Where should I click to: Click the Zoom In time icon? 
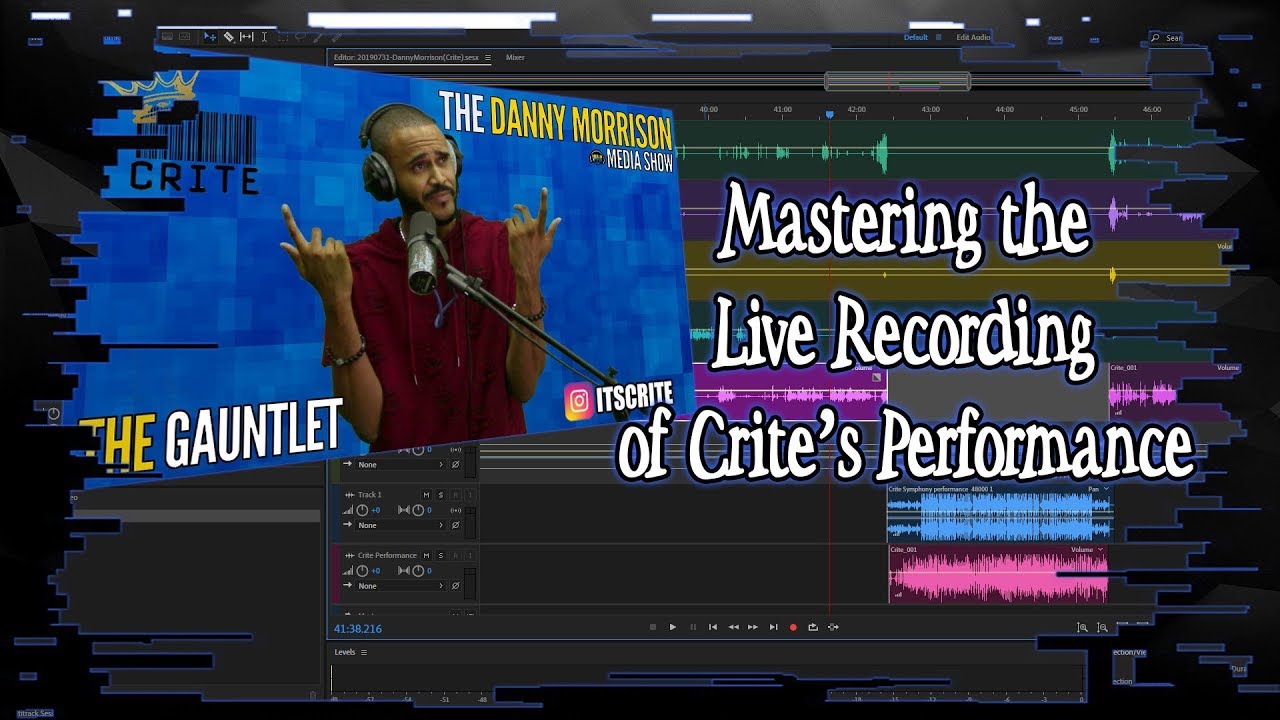pyautogui.click(x=1082, y=627)
